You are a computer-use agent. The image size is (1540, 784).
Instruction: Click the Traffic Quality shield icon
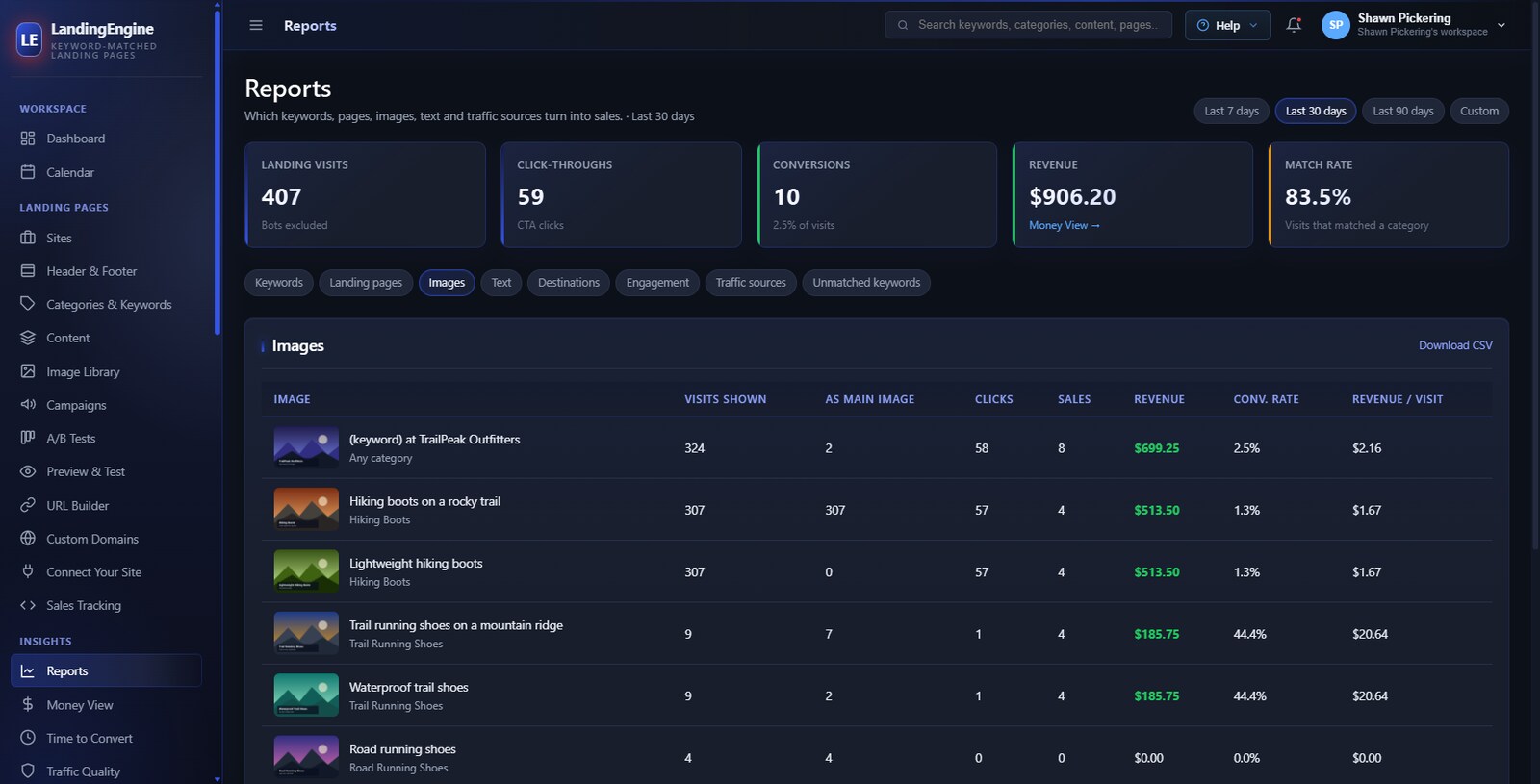[x=28, y=771]
